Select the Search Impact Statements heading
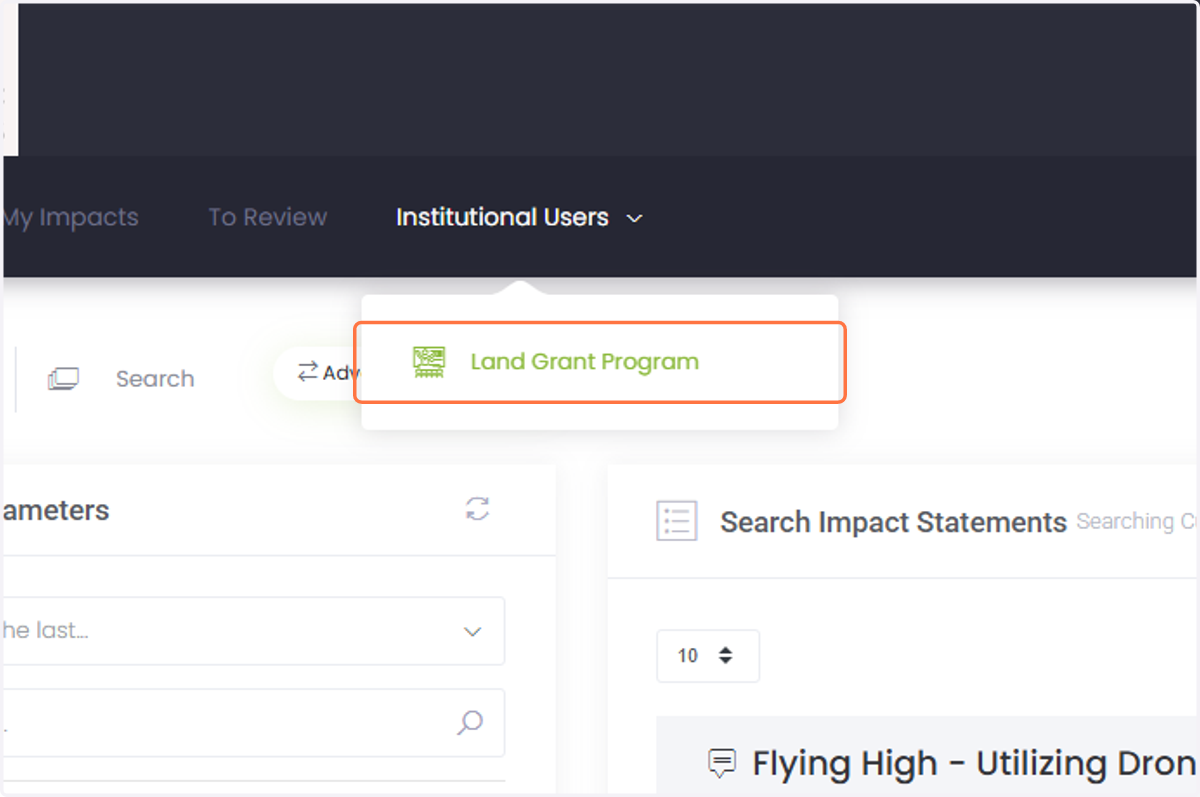This screenshot has height=797, width=1200. coord(893,522)
